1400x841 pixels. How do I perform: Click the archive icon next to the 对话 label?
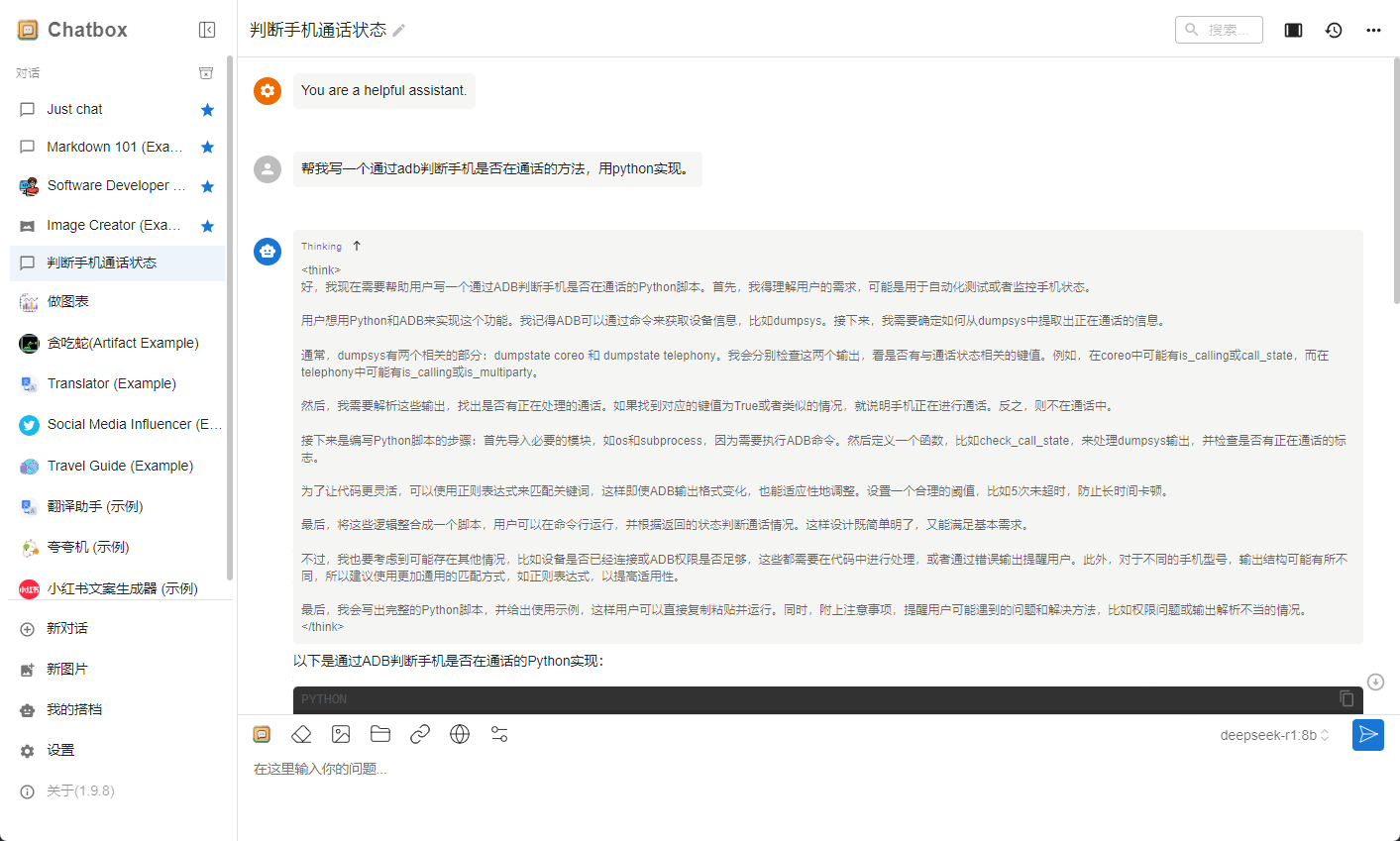tap(205, 72)
